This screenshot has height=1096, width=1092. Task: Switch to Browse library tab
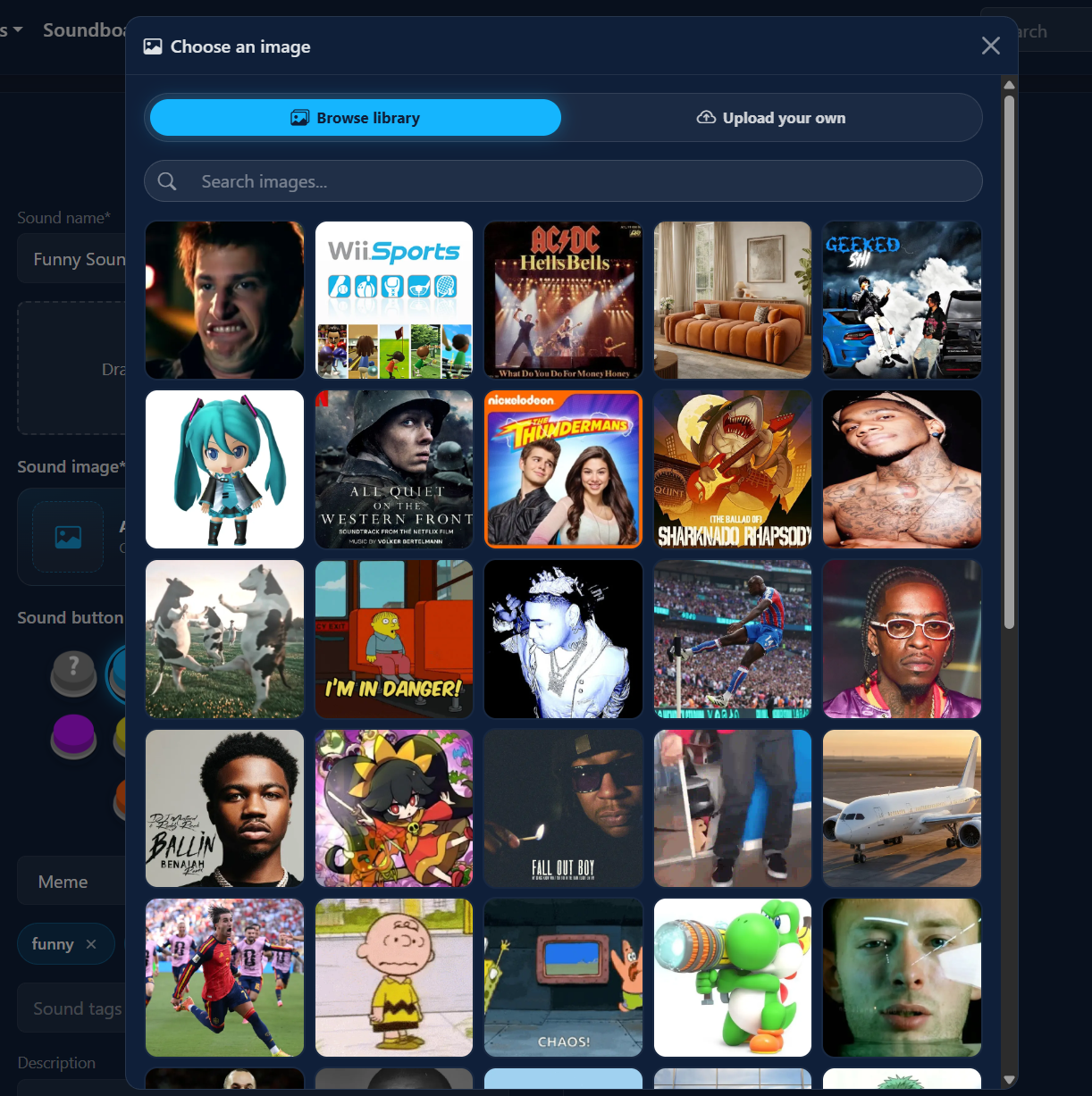356,118
